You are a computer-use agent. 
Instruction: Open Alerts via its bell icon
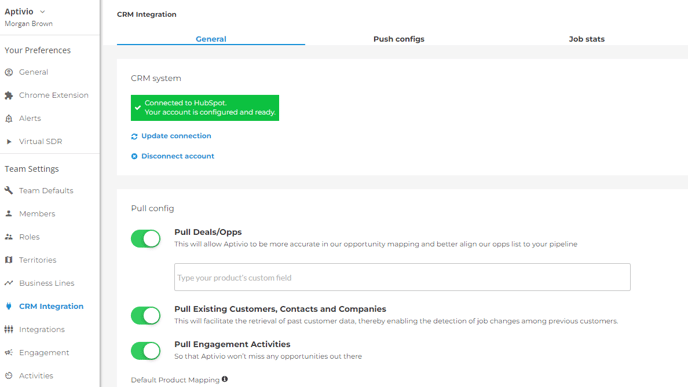9,118
